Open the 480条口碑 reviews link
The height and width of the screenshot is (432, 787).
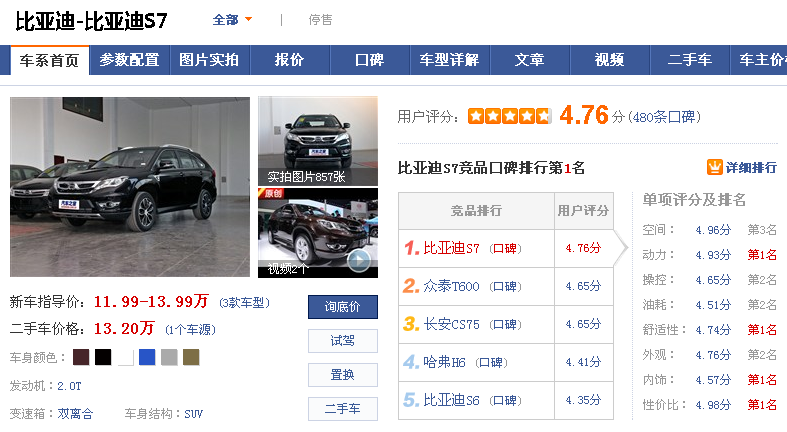pos(664,117)
